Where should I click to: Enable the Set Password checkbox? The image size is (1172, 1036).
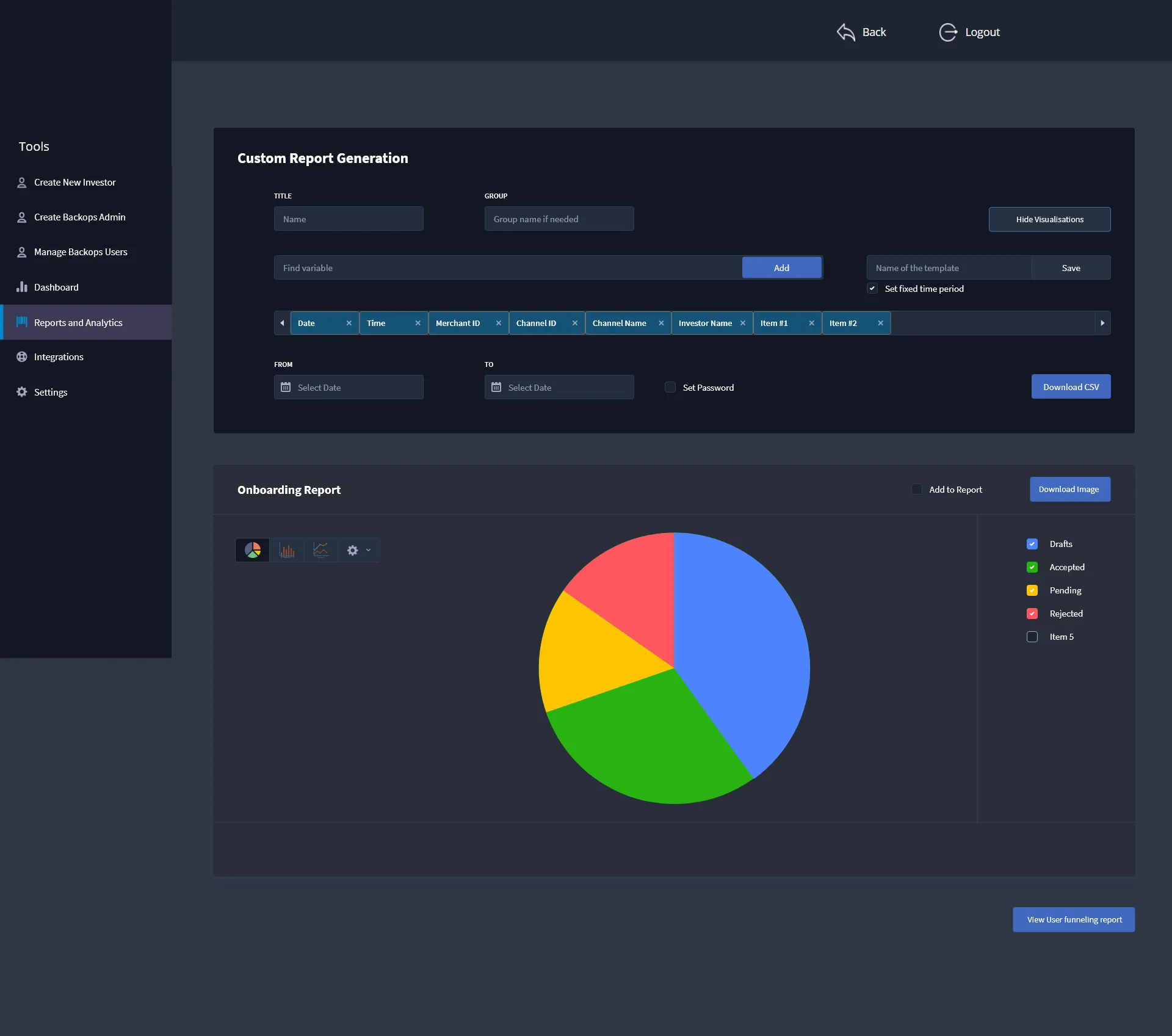pyautogui.click(x=670, y=387)
